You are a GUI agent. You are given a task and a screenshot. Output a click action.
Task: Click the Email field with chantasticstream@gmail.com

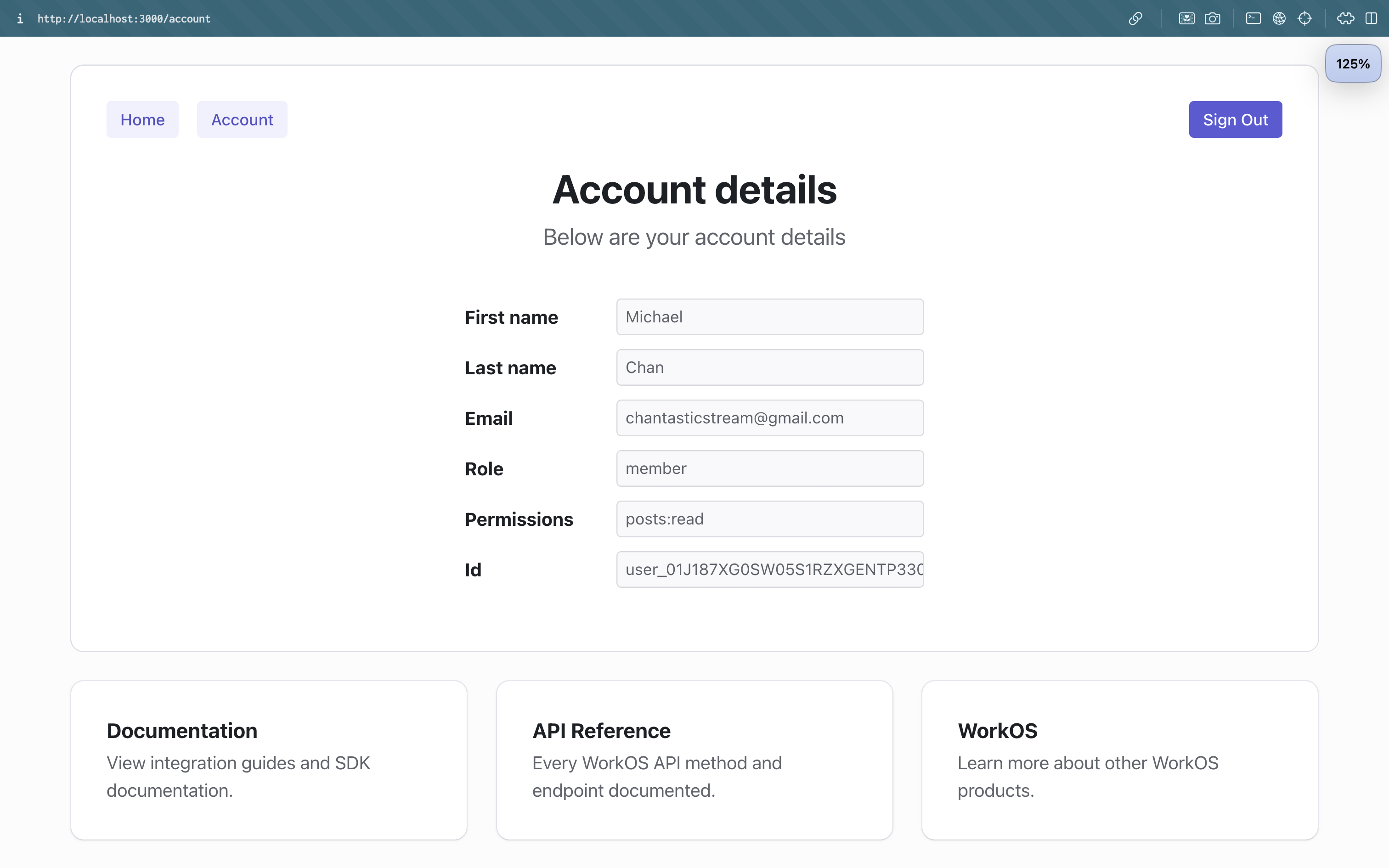tap(769, 417)
